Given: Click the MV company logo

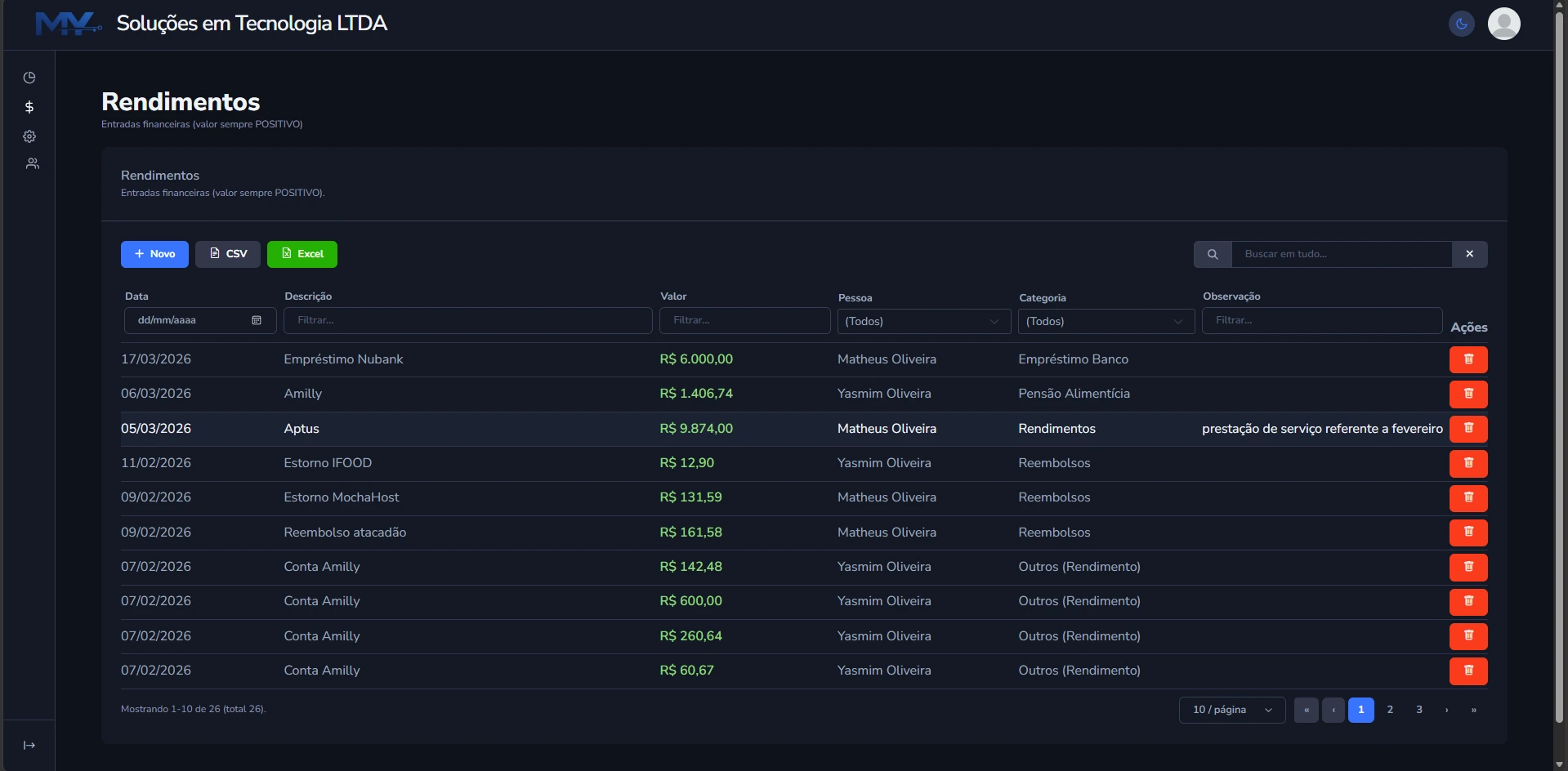Looking at the screenshot, I should (69, 24).
